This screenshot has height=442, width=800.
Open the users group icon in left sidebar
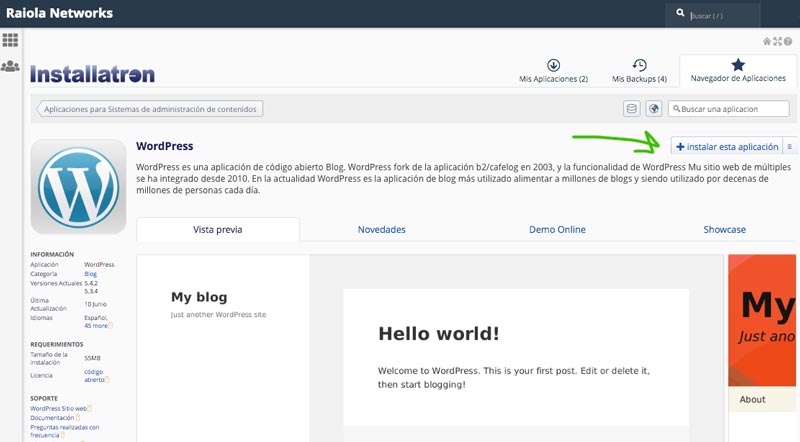coord(10,66)
